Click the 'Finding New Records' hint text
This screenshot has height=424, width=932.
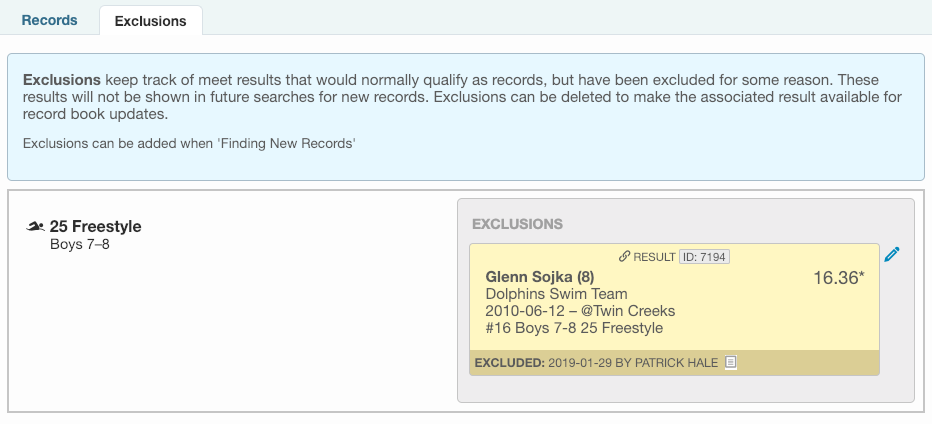(x=189, y=144)
